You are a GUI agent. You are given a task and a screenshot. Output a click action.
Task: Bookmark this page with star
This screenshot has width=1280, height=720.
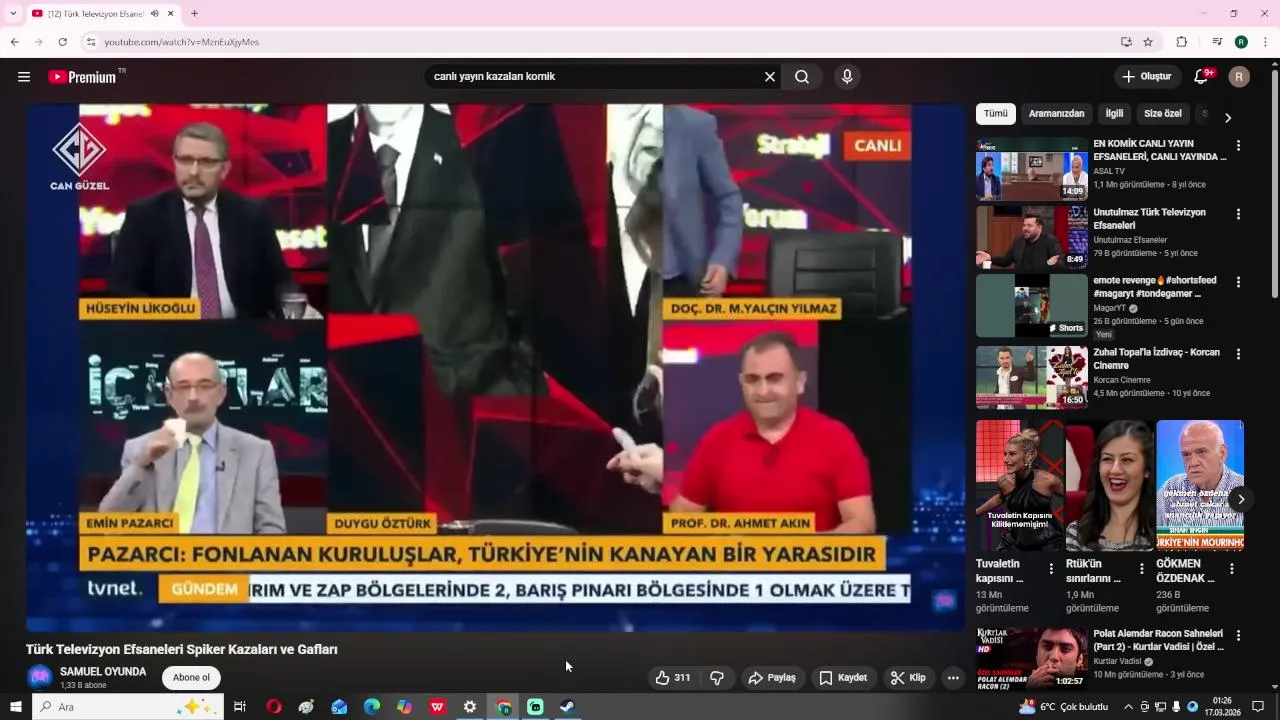click(x=1148, y=42)
